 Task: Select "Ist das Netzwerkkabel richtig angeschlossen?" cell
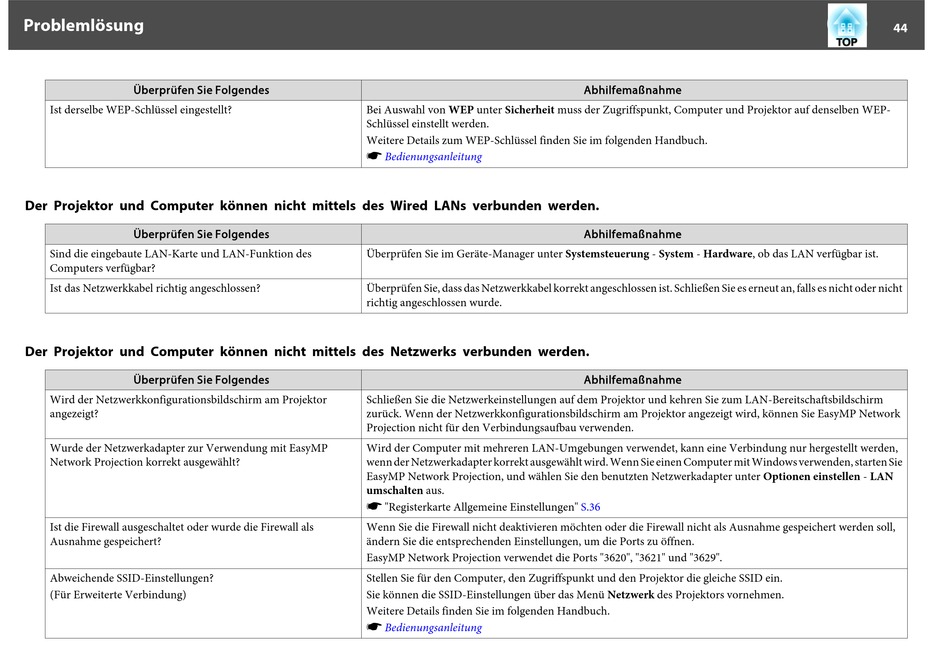203,296
